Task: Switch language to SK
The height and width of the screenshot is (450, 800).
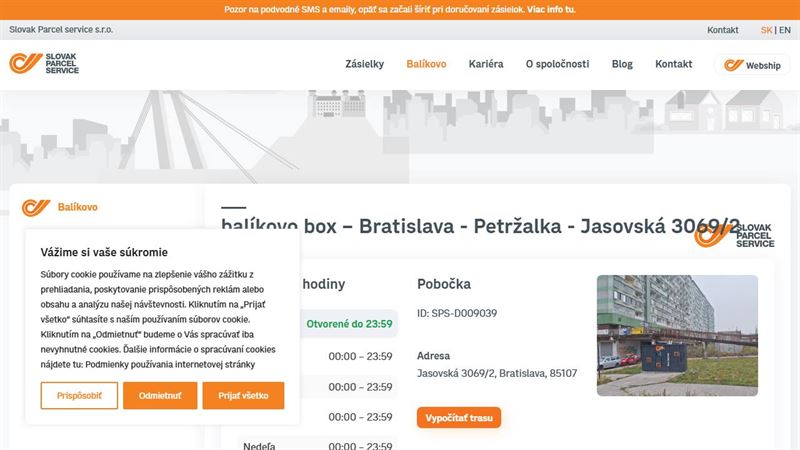Action: tap(766, 30)
